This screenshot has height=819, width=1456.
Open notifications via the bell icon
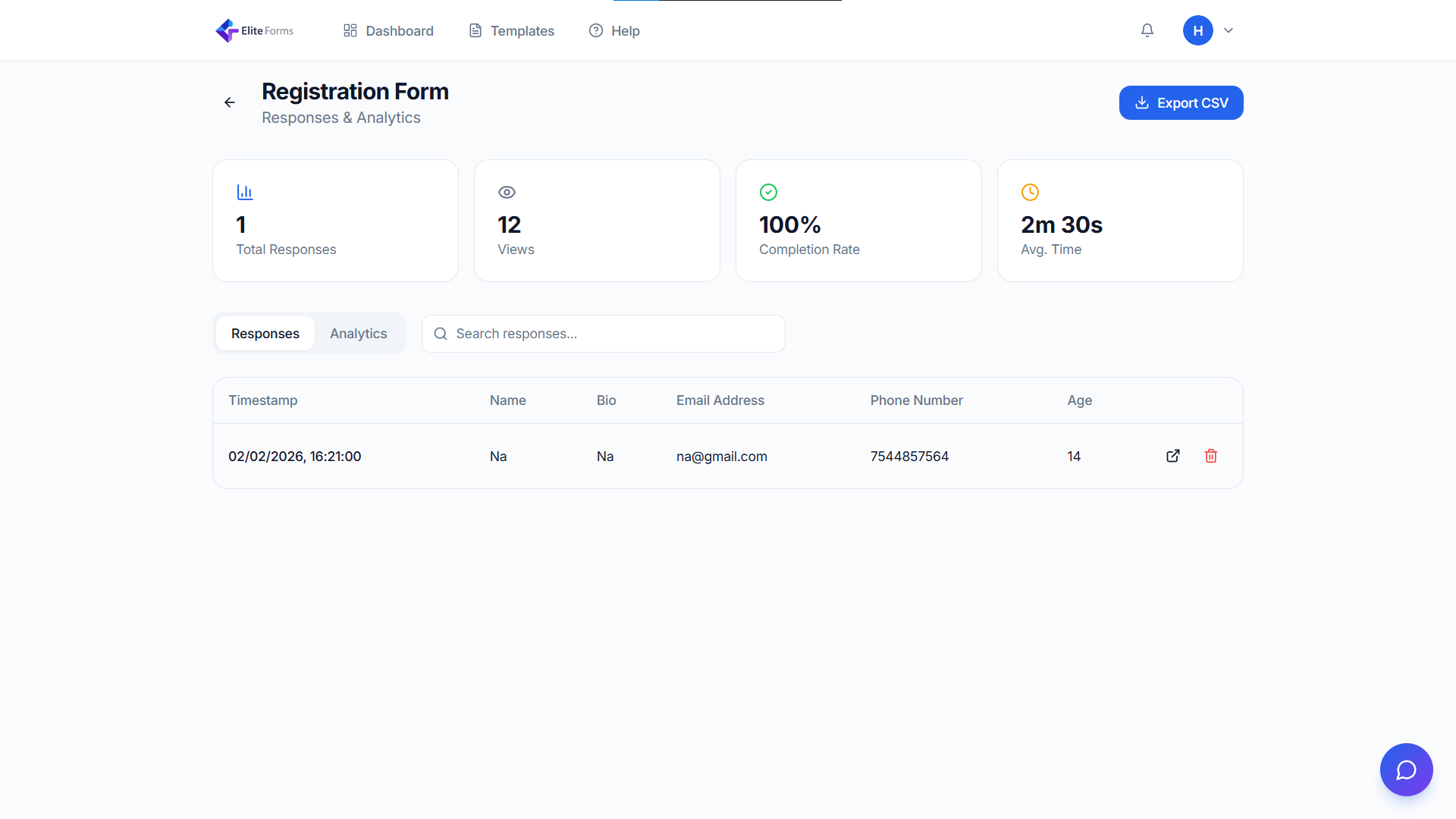tap(1147, 30)
